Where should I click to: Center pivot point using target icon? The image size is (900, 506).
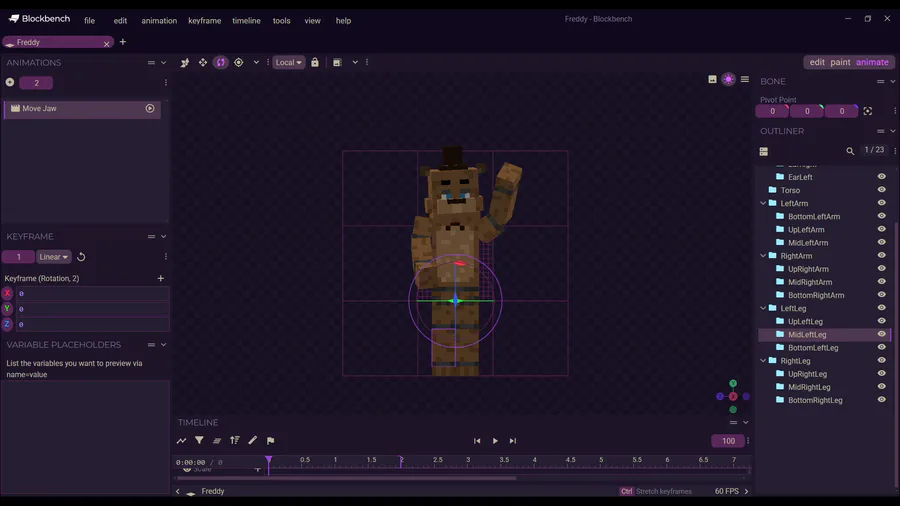867,111
